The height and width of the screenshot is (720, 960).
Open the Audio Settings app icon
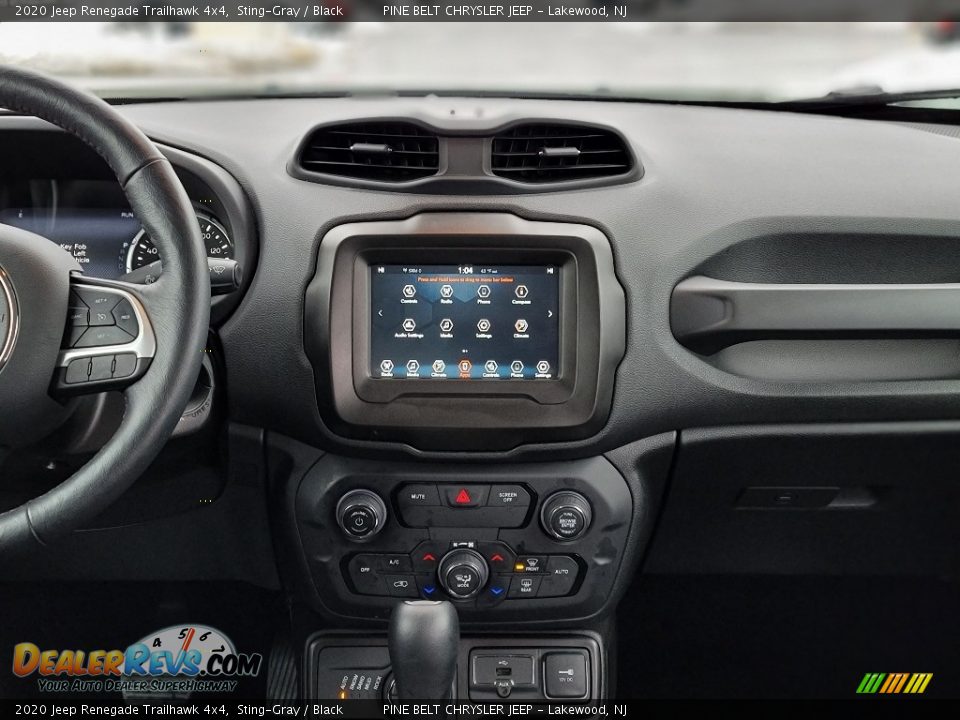[x=409, y=328]
